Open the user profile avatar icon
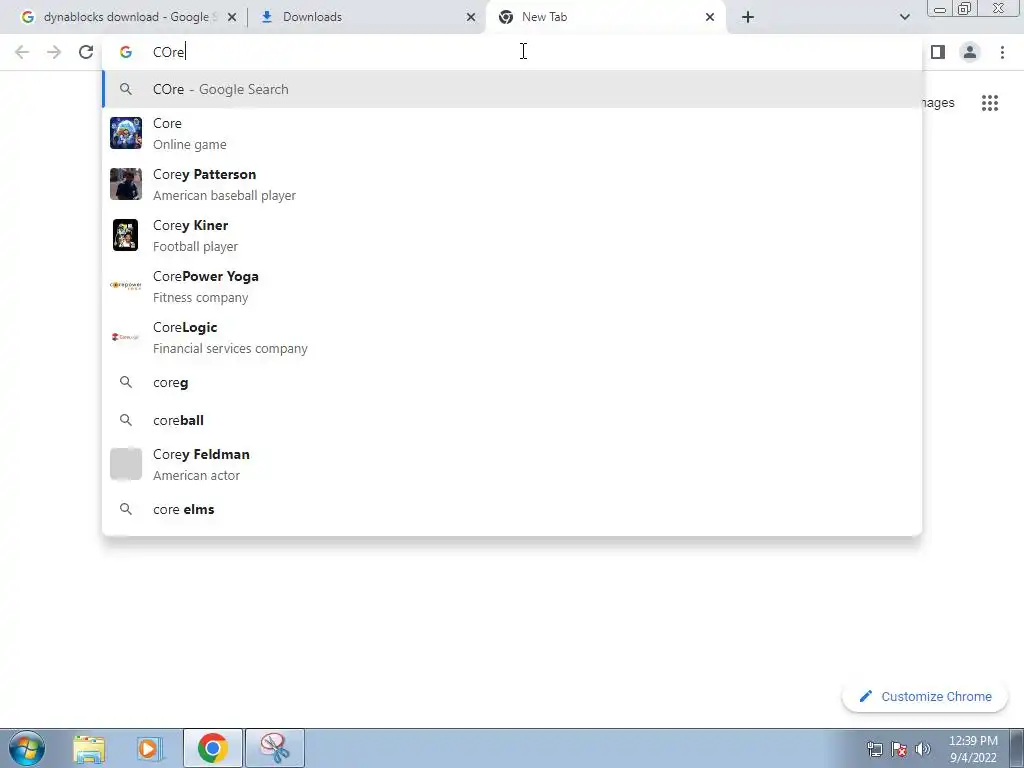1024x768 pixels. (x=970, y=52)
